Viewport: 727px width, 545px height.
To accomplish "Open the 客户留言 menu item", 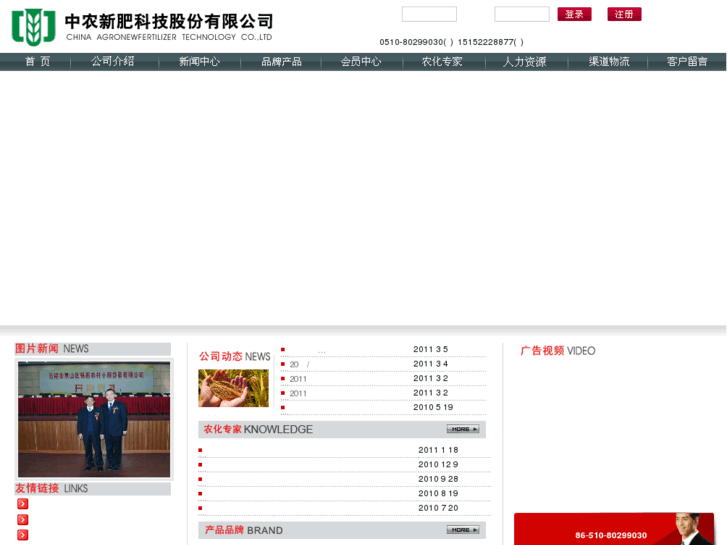I will [x=687, y=62].
